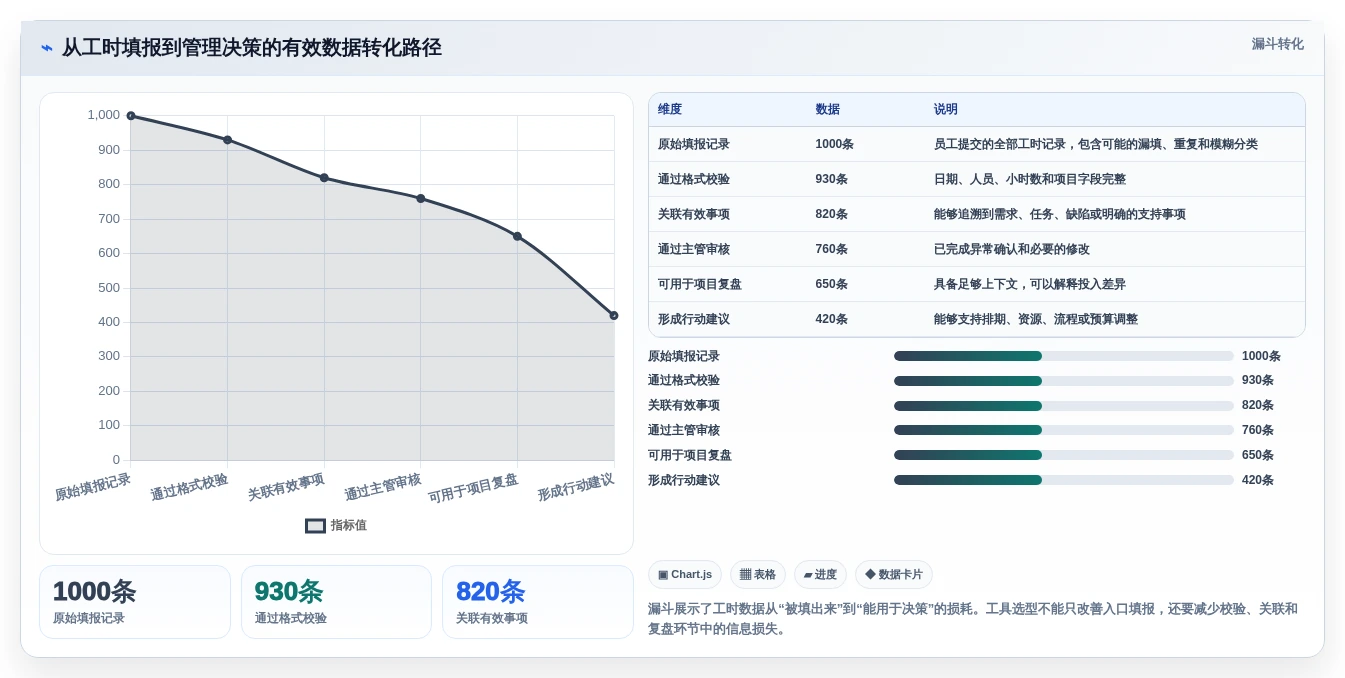Image resolution: width=1345 pixels, height=678 pixels.
Task: Click the chart point above 通过主管审核
Action: (421, 198)
